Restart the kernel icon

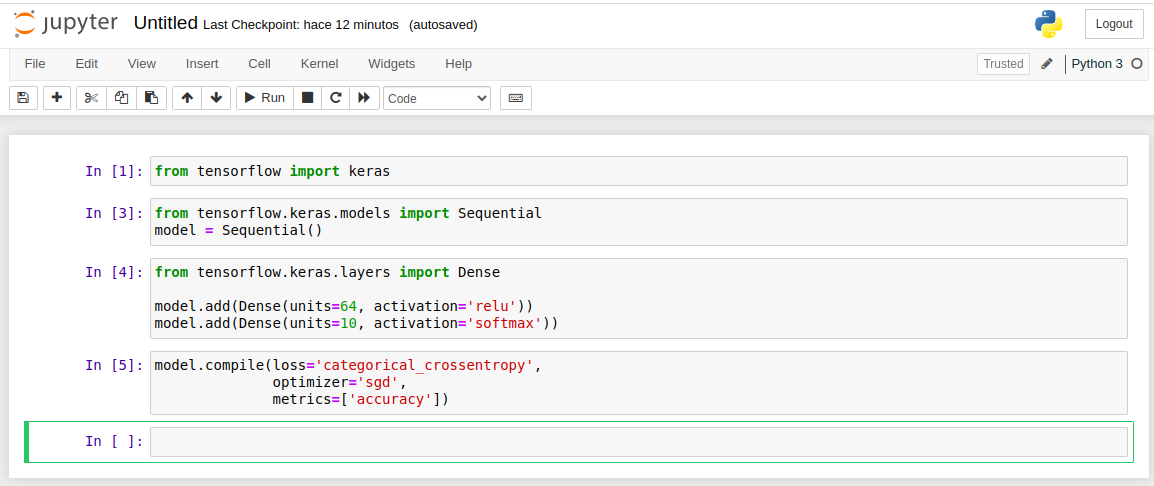tap(336, 98)
